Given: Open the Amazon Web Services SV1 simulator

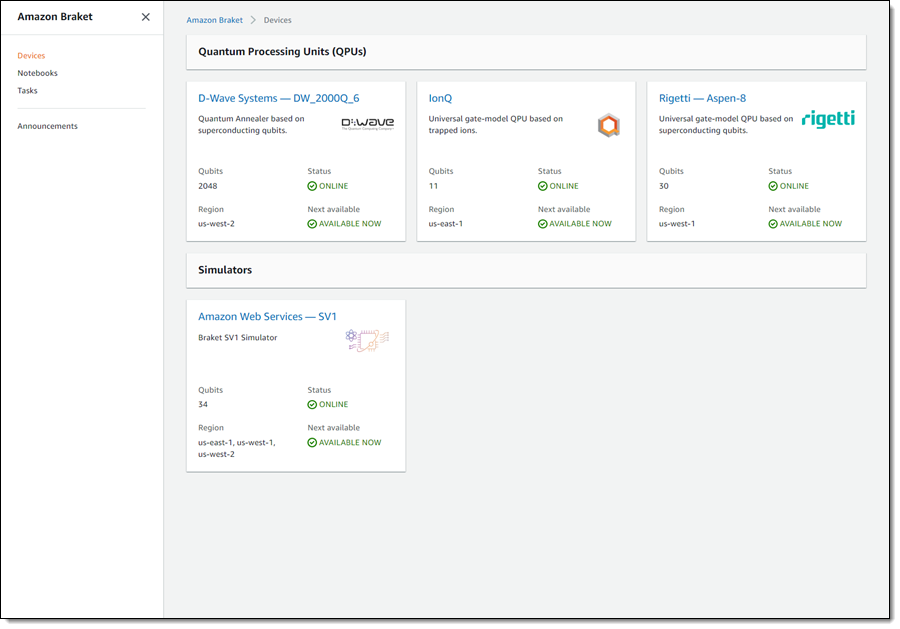Looking at the screenshot, I should 267,316.
